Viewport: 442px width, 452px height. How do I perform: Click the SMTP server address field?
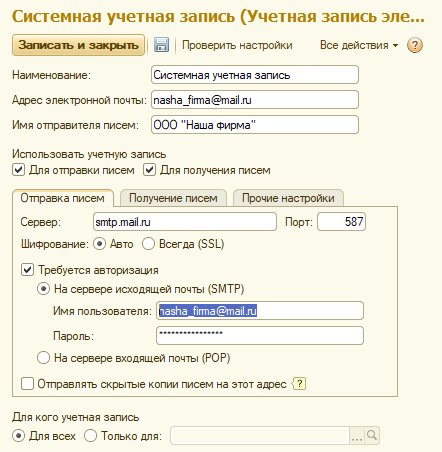[x=185, y=222]
